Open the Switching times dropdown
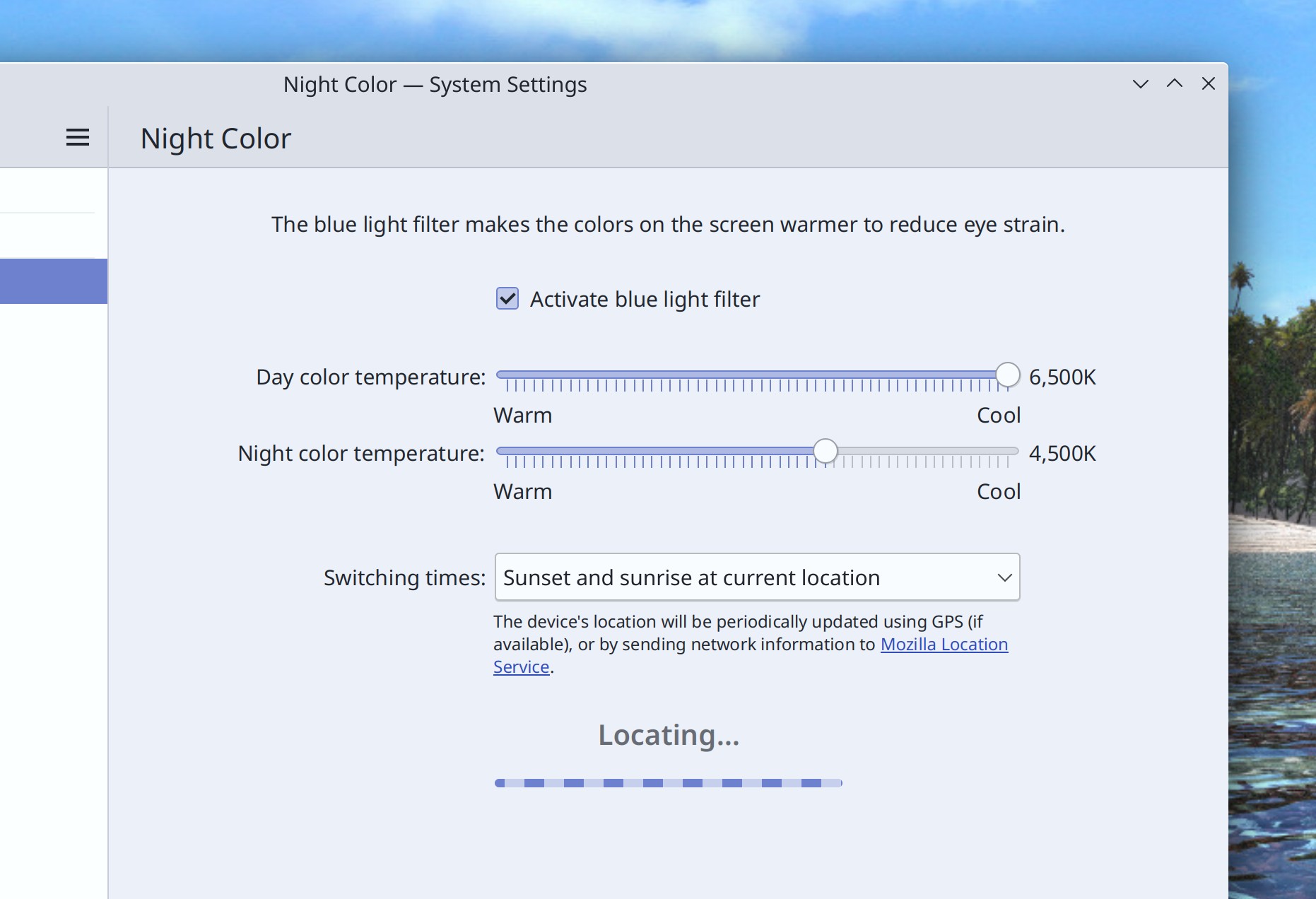The image size is (1316, 899). pos(757,577)
